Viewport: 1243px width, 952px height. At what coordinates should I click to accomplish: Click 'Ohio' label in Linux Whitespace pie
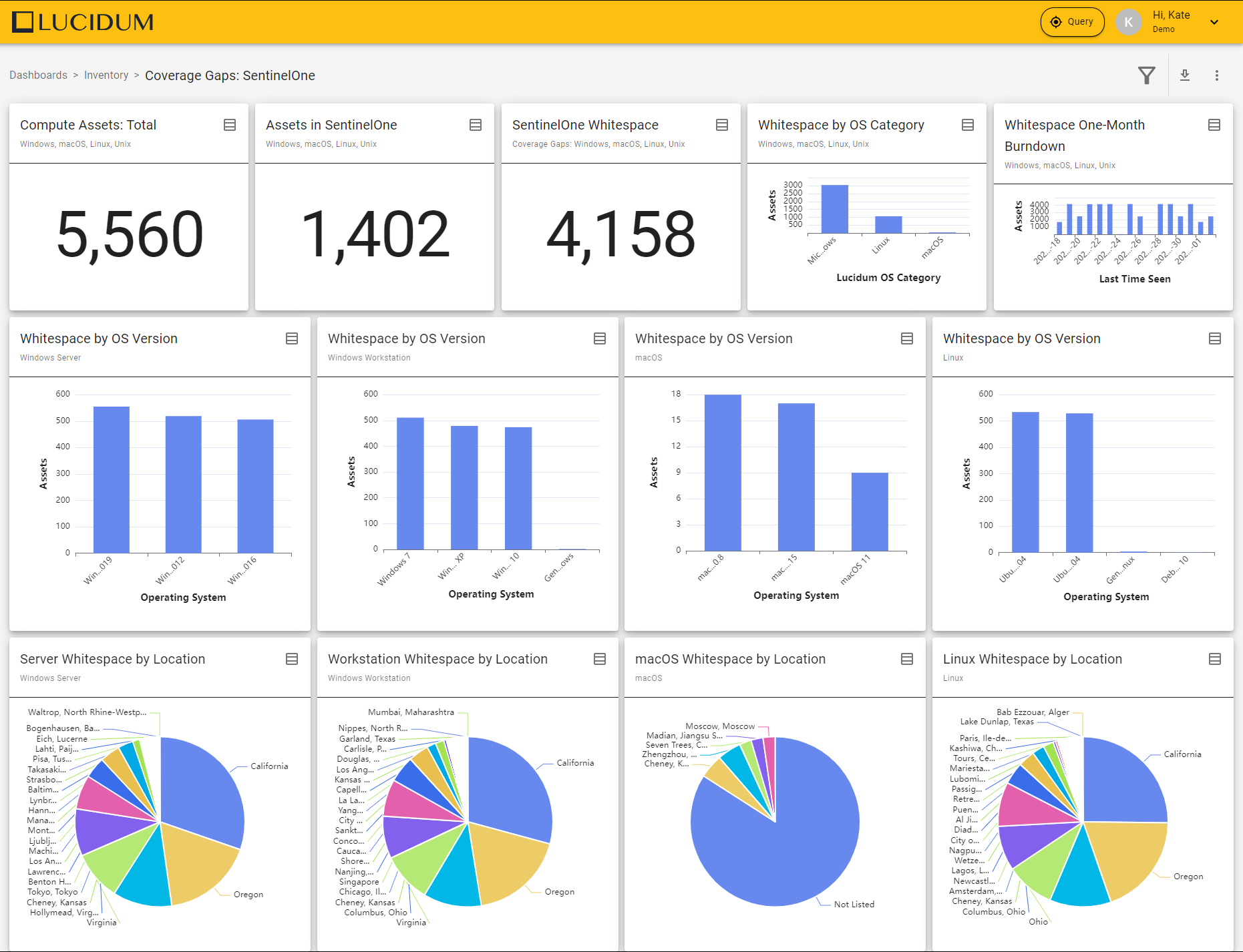point(1038,922)
